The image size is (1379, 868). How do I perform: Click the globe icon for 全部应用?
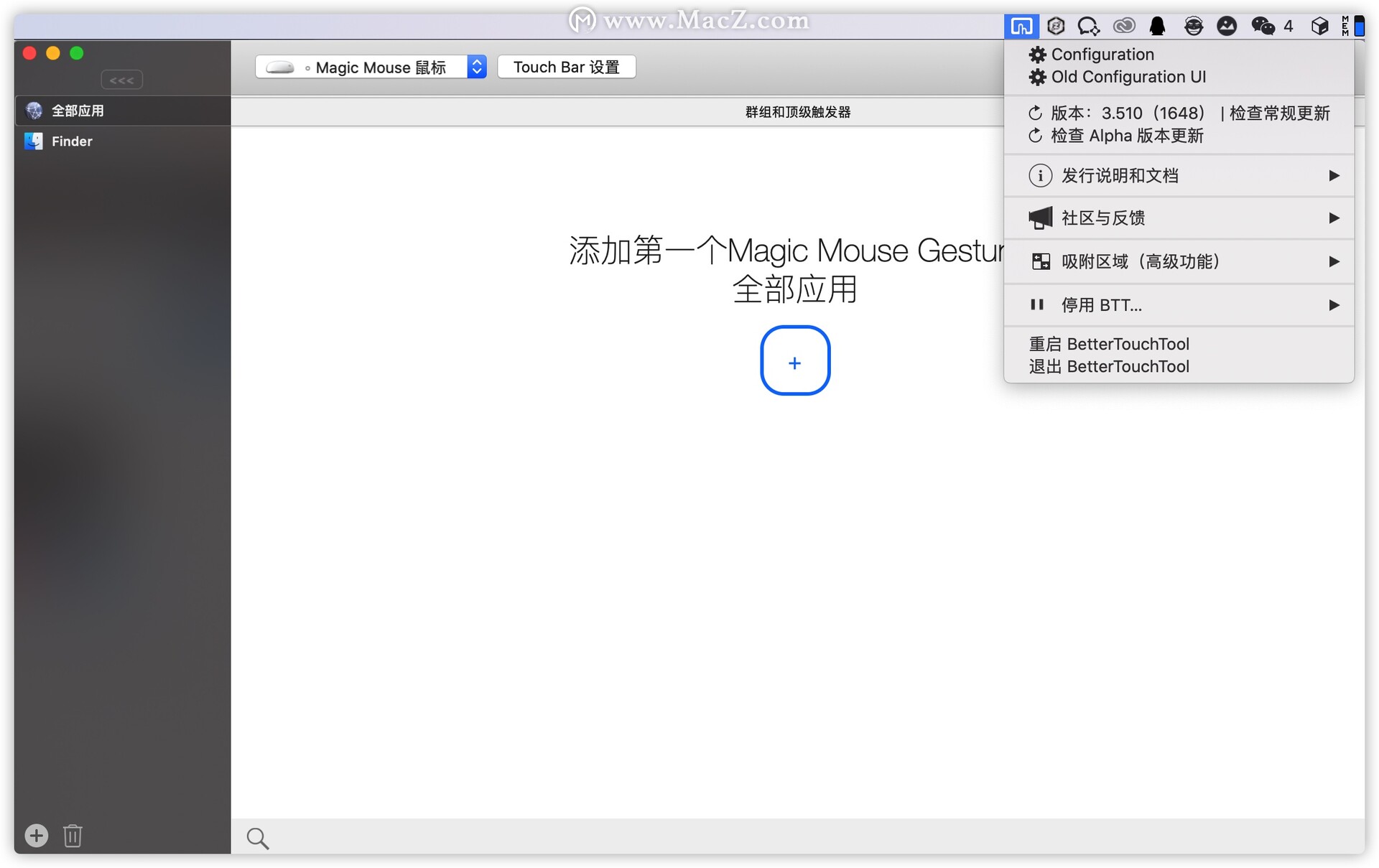point(34,111)
